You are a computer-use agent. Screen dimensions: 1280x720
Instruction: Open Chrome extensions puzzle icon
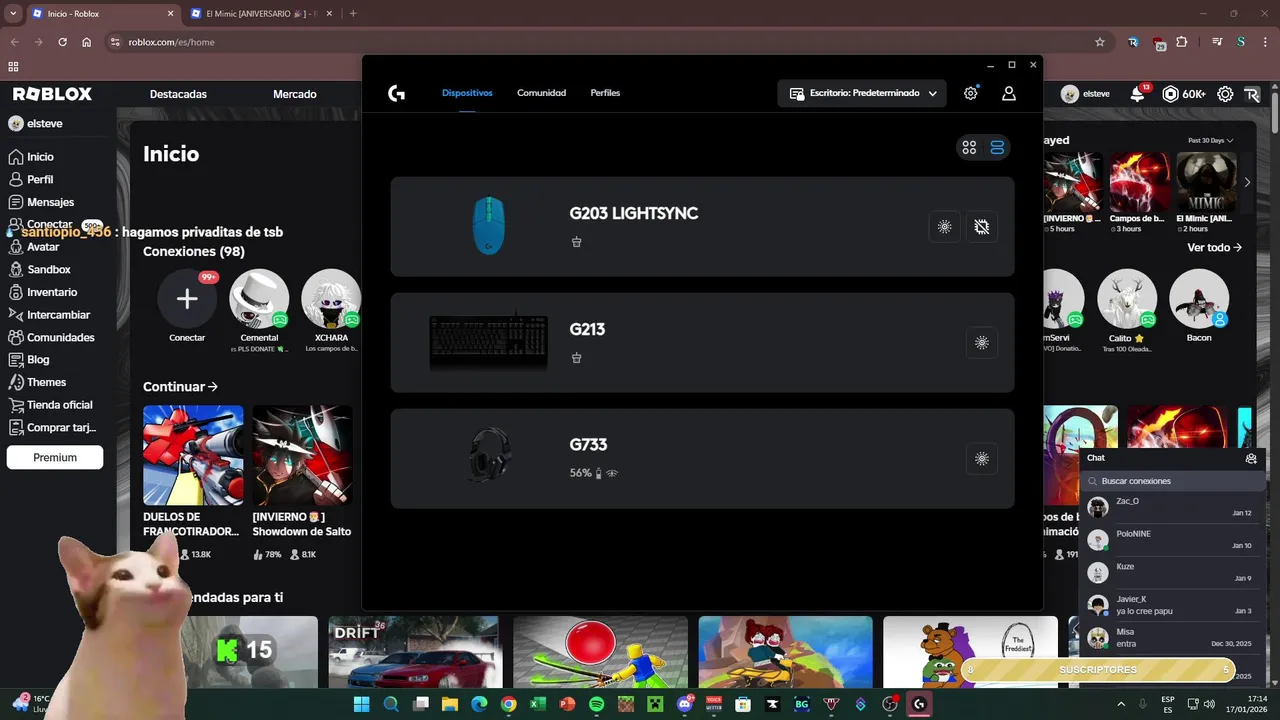coord(1182,42)
